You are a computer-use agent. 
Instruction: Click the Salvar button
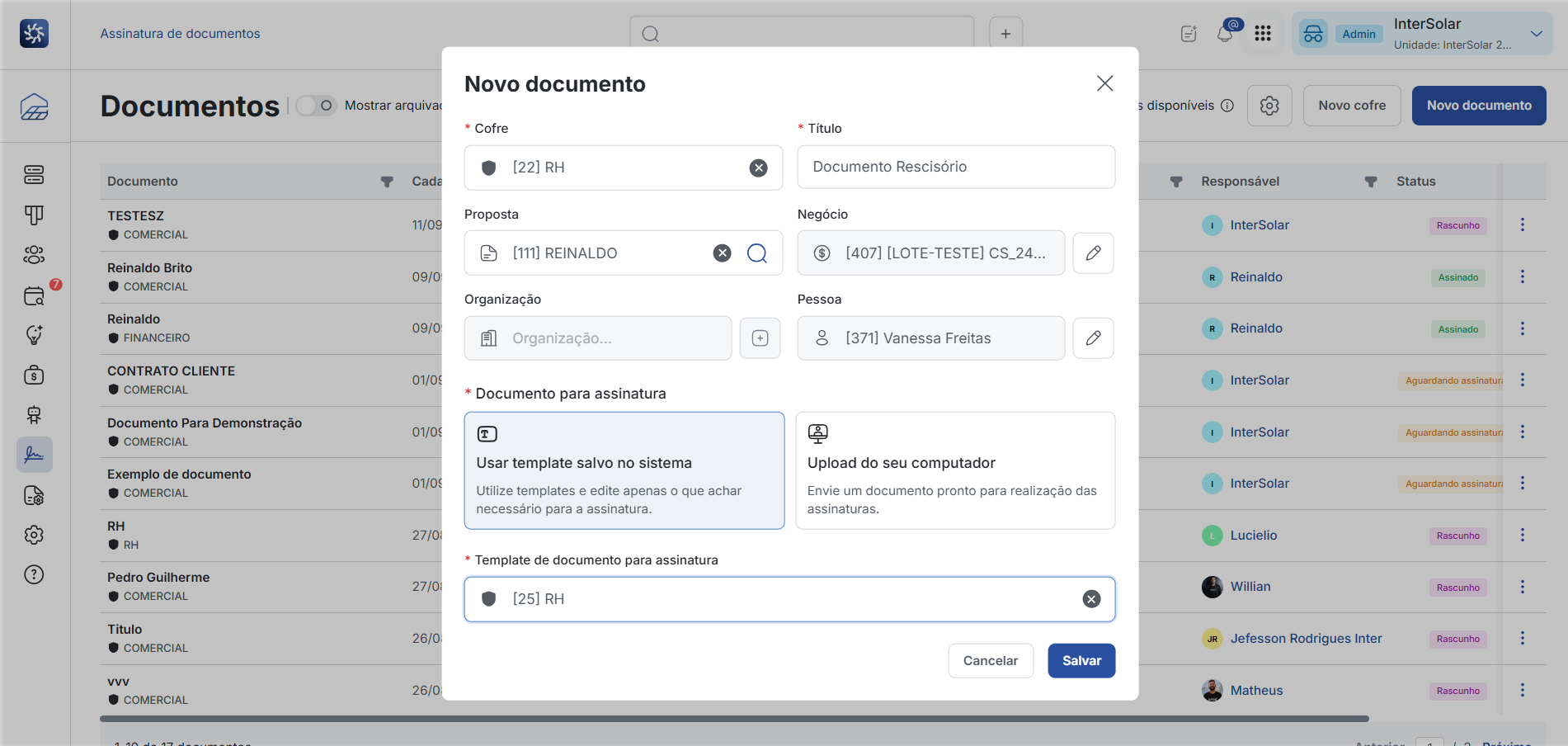(1081, 661)
